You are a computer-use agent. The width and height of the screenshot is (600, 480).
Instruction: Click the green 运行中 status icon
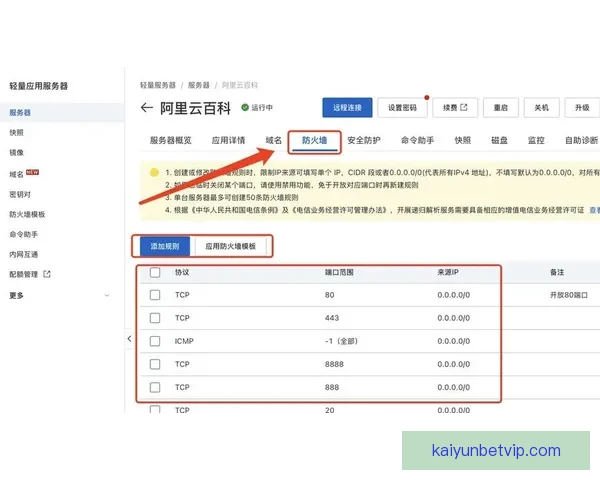click(245, 108)
